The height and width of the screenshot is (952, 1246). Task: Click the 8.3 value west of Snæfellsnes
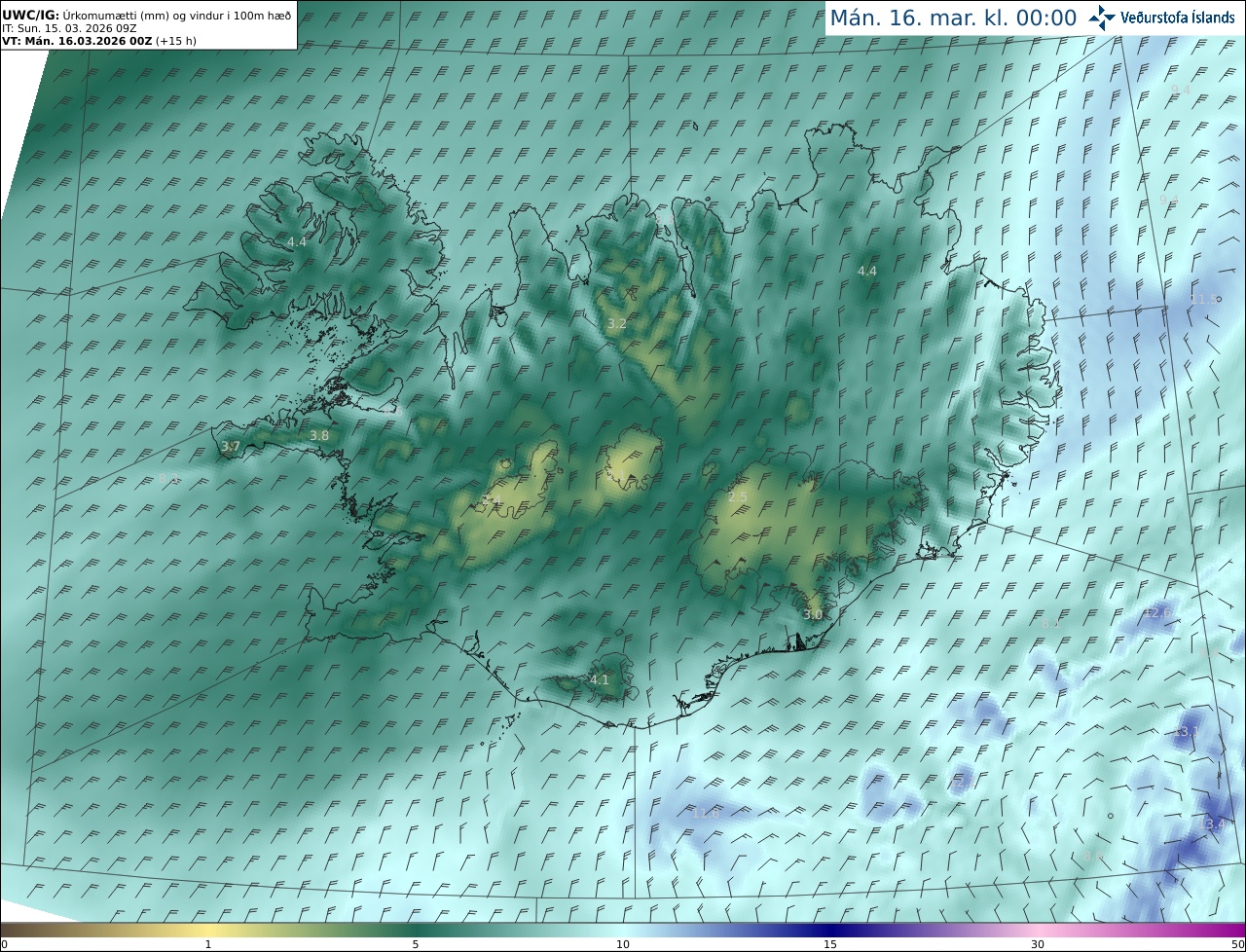[167, 479]
